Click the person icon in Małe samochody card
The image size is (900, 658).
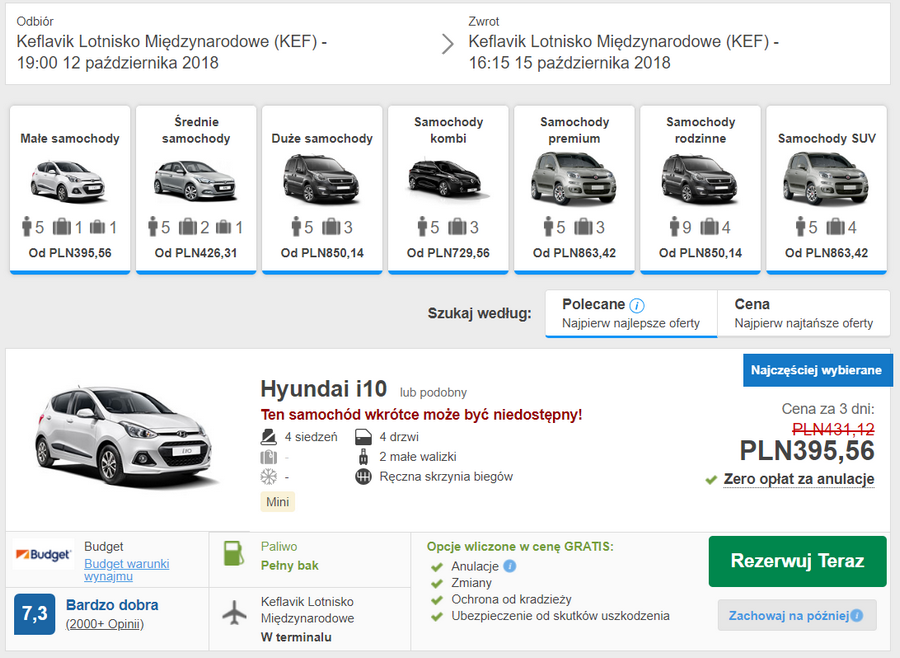pos(26,227)
